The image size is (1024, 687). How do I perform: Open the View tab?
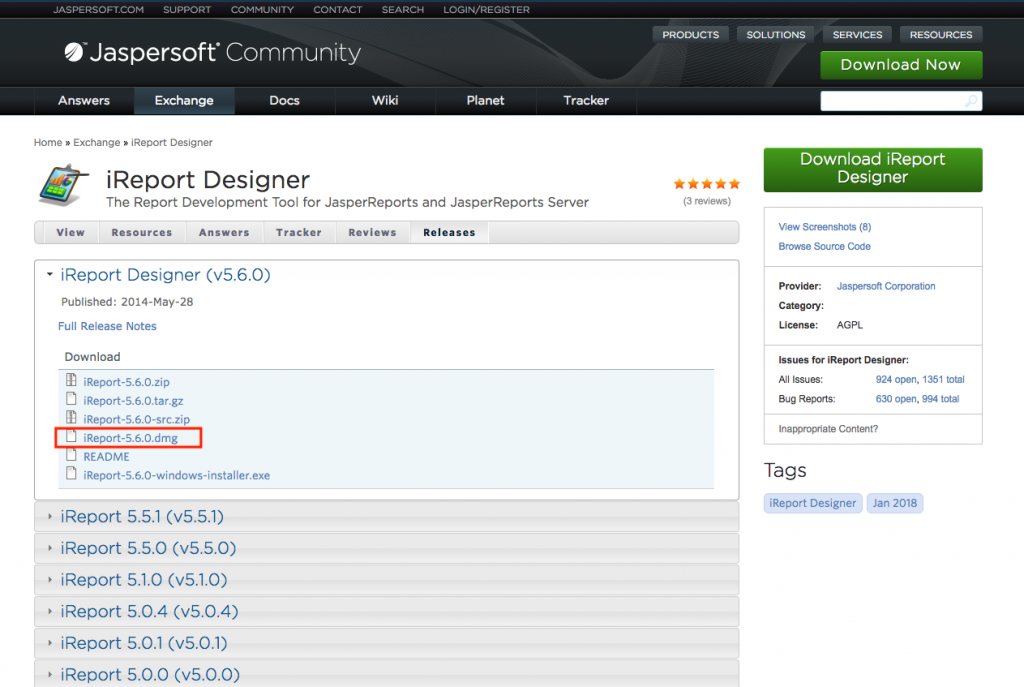point(71,232)
